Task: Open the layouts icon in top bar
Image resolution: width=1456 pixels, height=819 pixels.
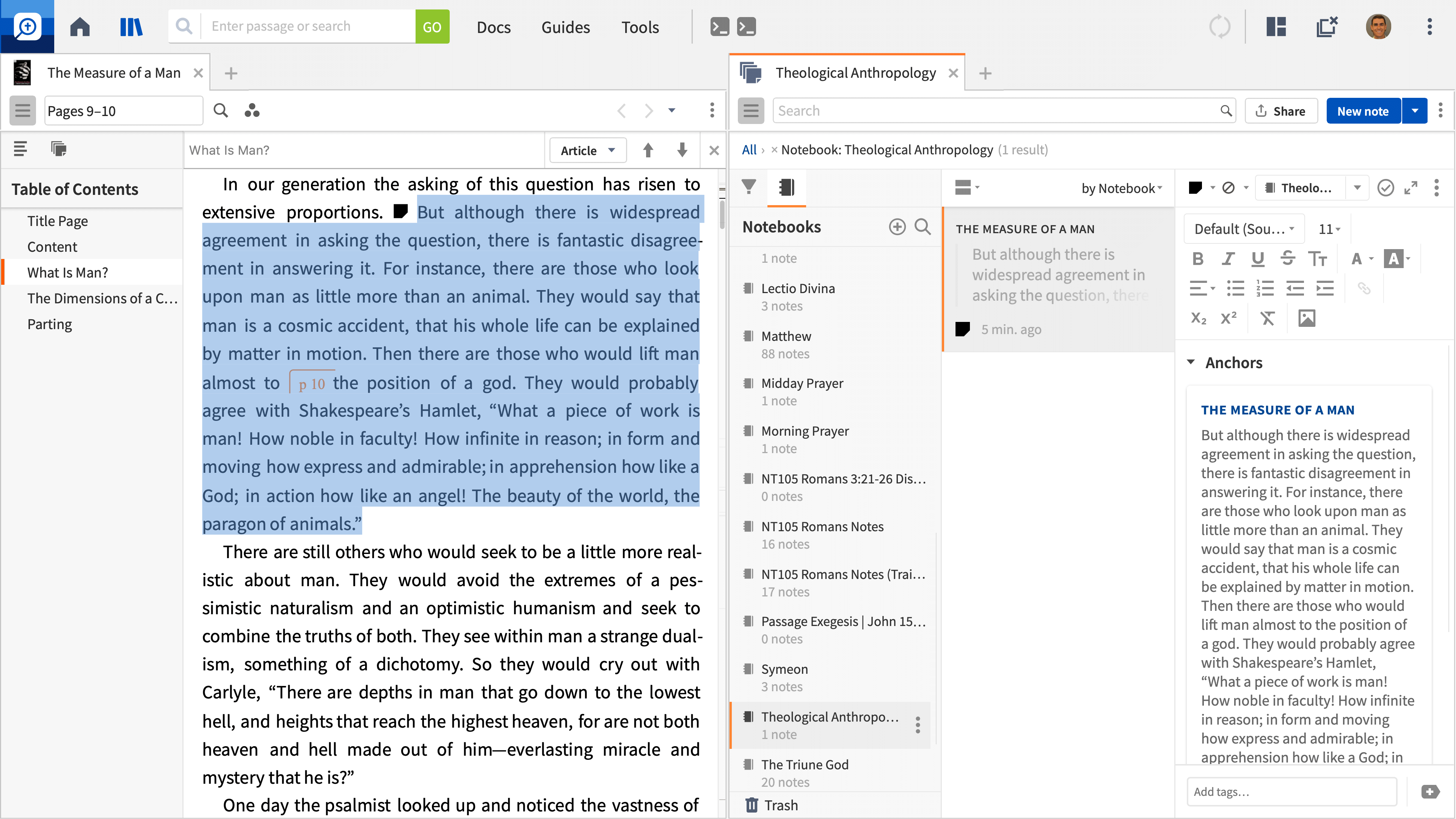Action: 1276,27
